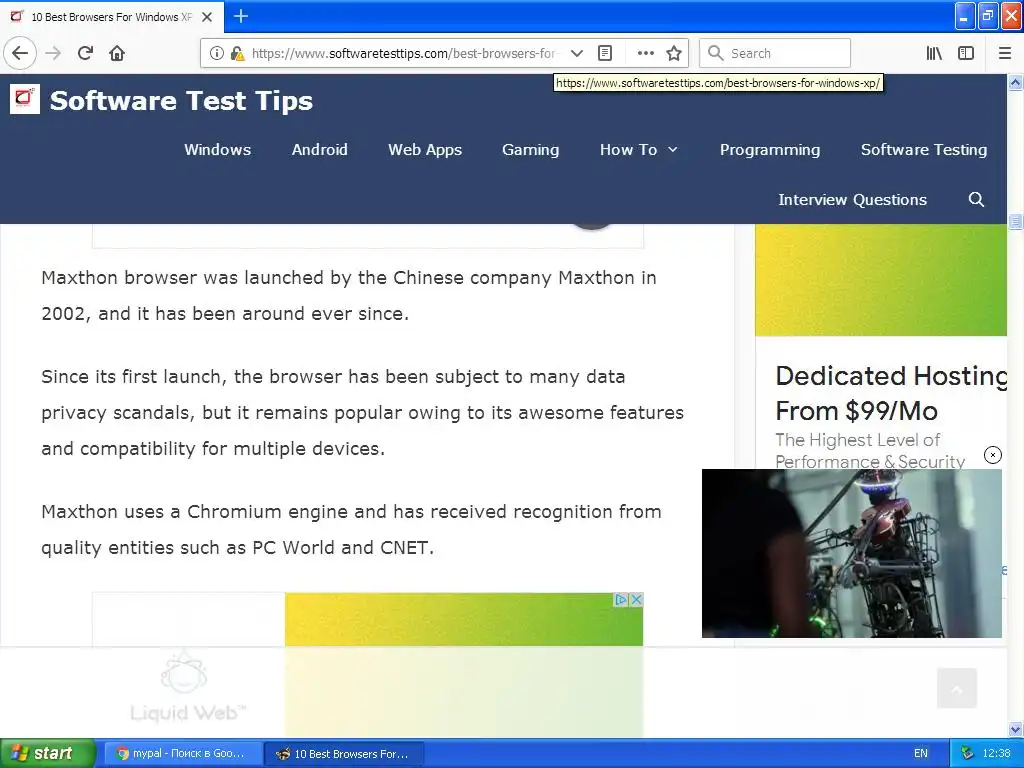
Task: Click the 12:38 taskbar clock
Action: pos(997,753)
